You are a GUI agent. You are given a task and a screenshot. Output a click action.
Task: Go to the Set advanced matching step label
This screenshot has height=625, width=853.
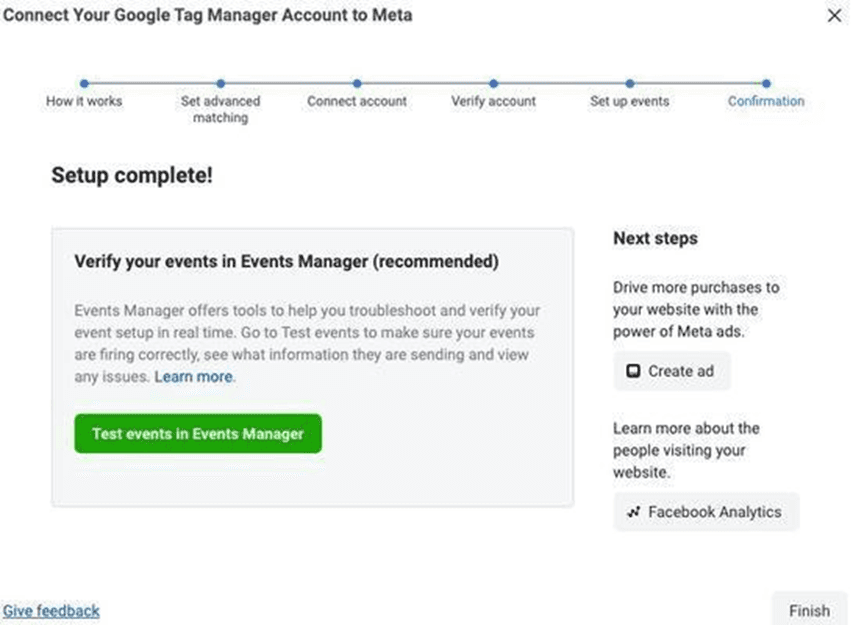220,109
